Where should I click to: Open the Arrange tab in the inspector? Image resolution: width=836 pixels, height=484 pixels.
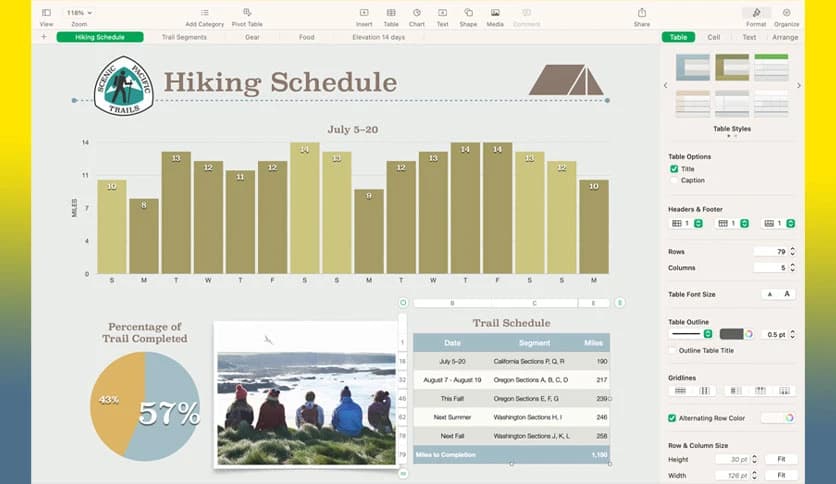click(785, 37)
